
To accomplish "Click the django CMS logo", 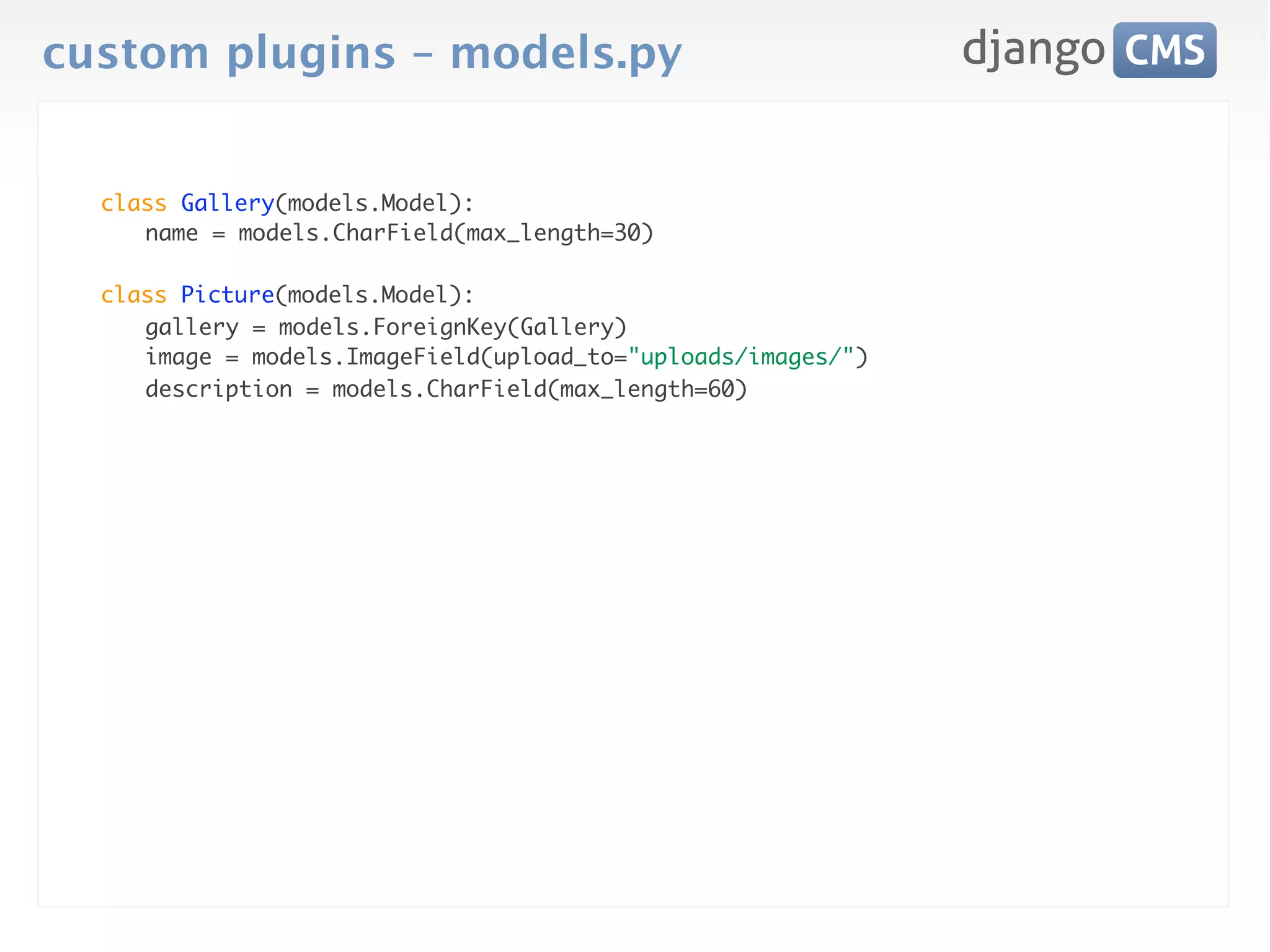I will click(x=1089, y=50).
